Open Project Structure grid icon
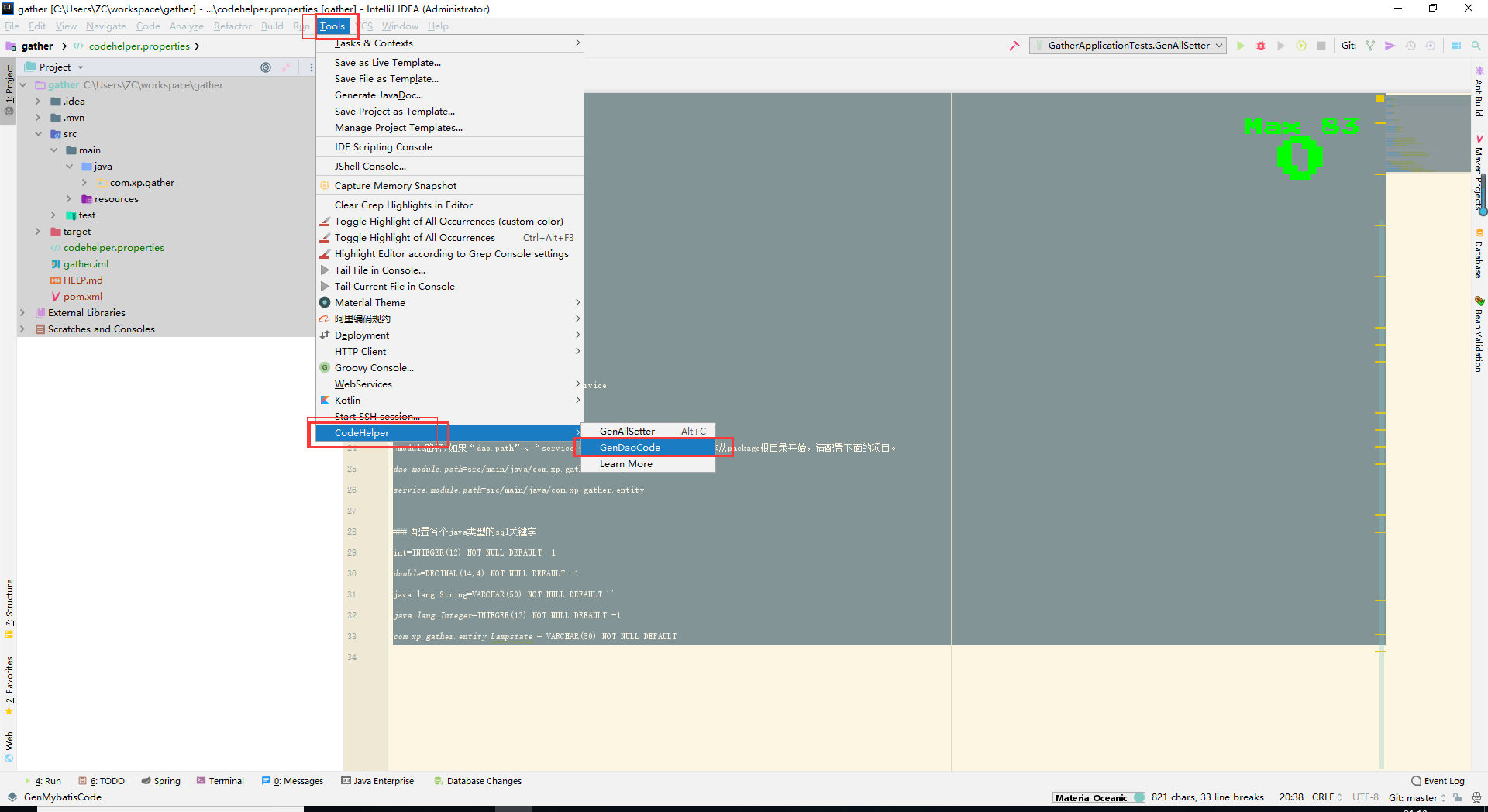Image resolution: width=1488 pixels, height=812 pixels. coord(1456,46)
